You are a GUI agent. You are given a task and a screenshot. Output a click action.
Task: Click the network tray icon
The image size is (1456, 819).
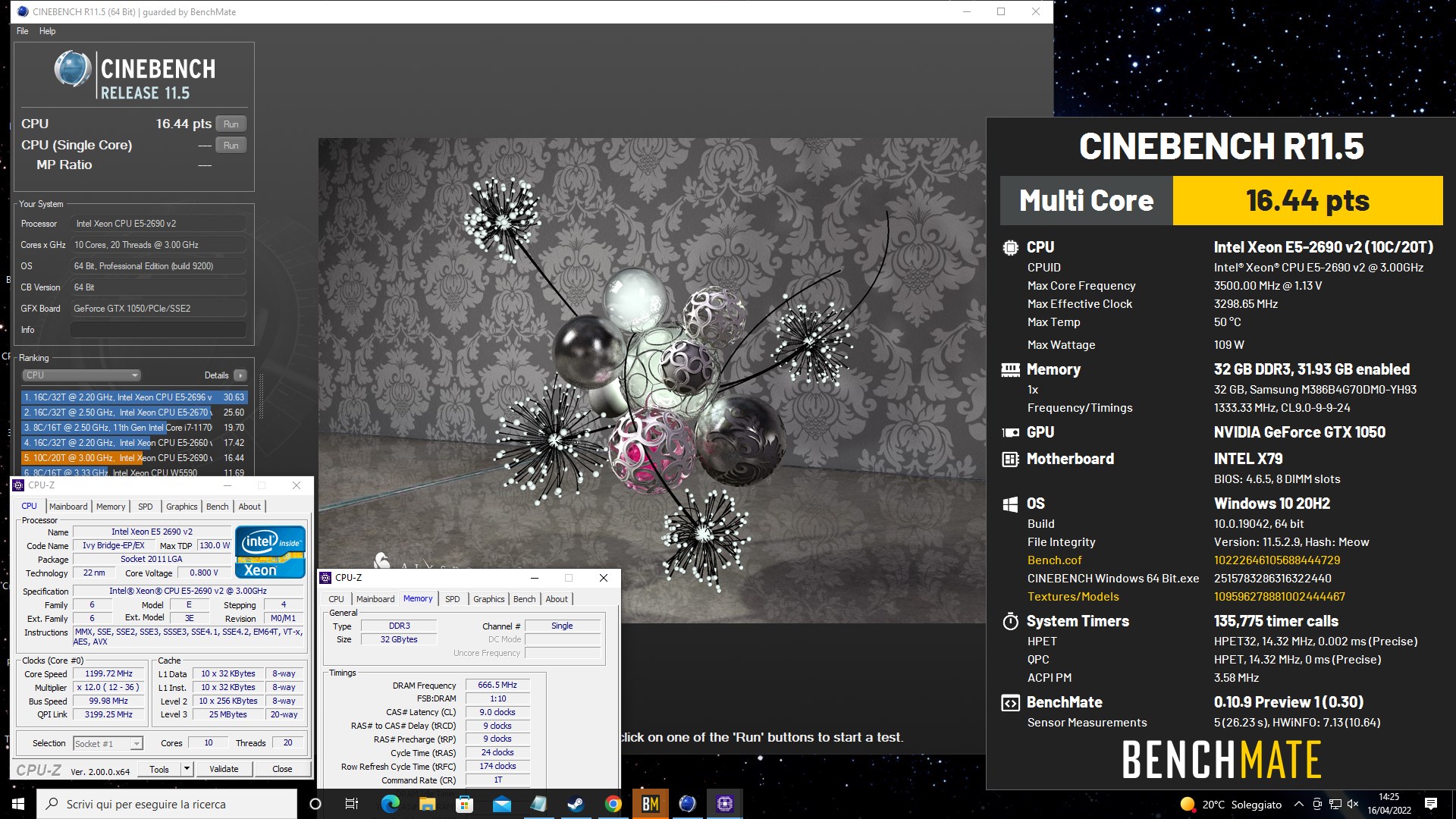[x=1335, y=804]
